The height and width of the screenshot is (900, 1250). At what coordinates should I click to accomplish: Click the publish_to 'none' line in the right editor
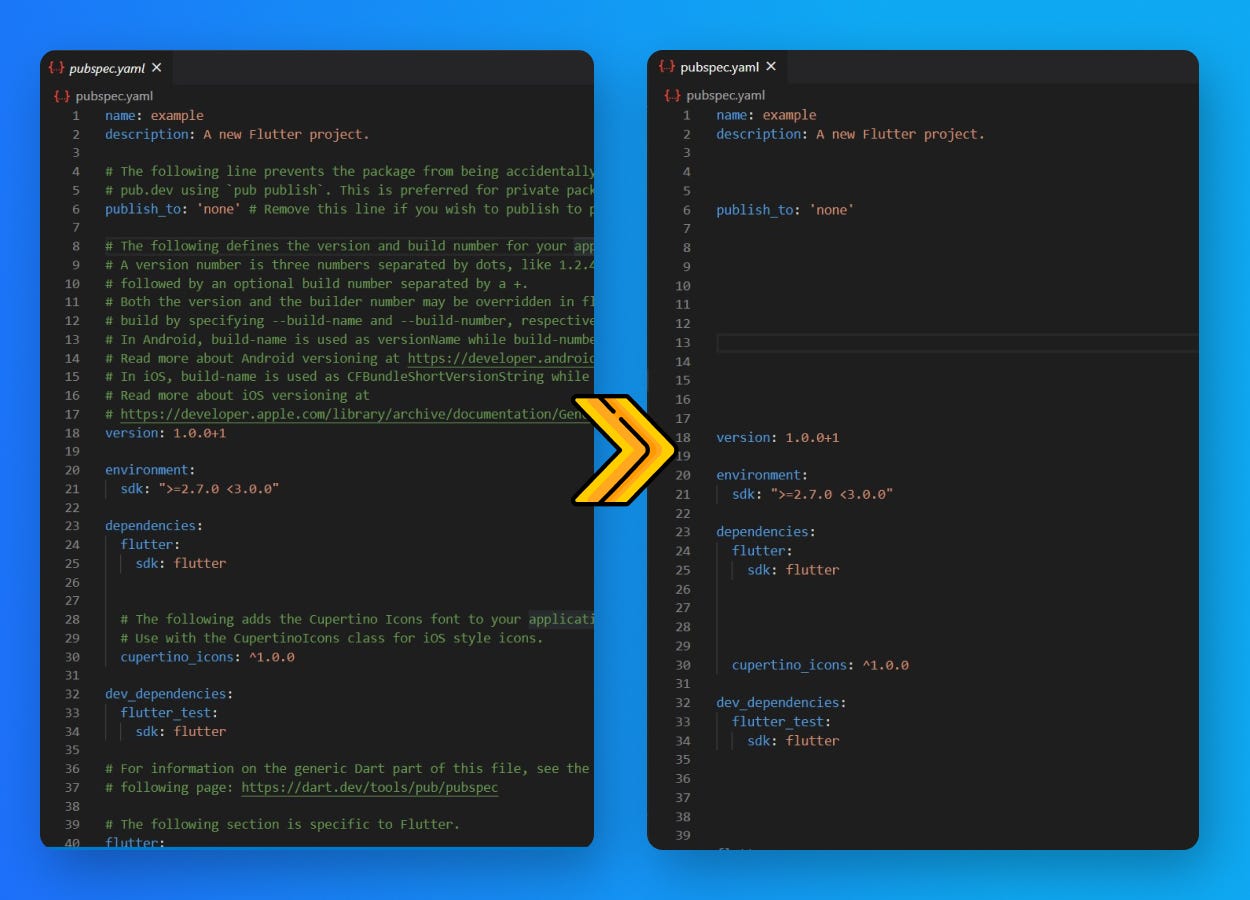coord(785,209)
